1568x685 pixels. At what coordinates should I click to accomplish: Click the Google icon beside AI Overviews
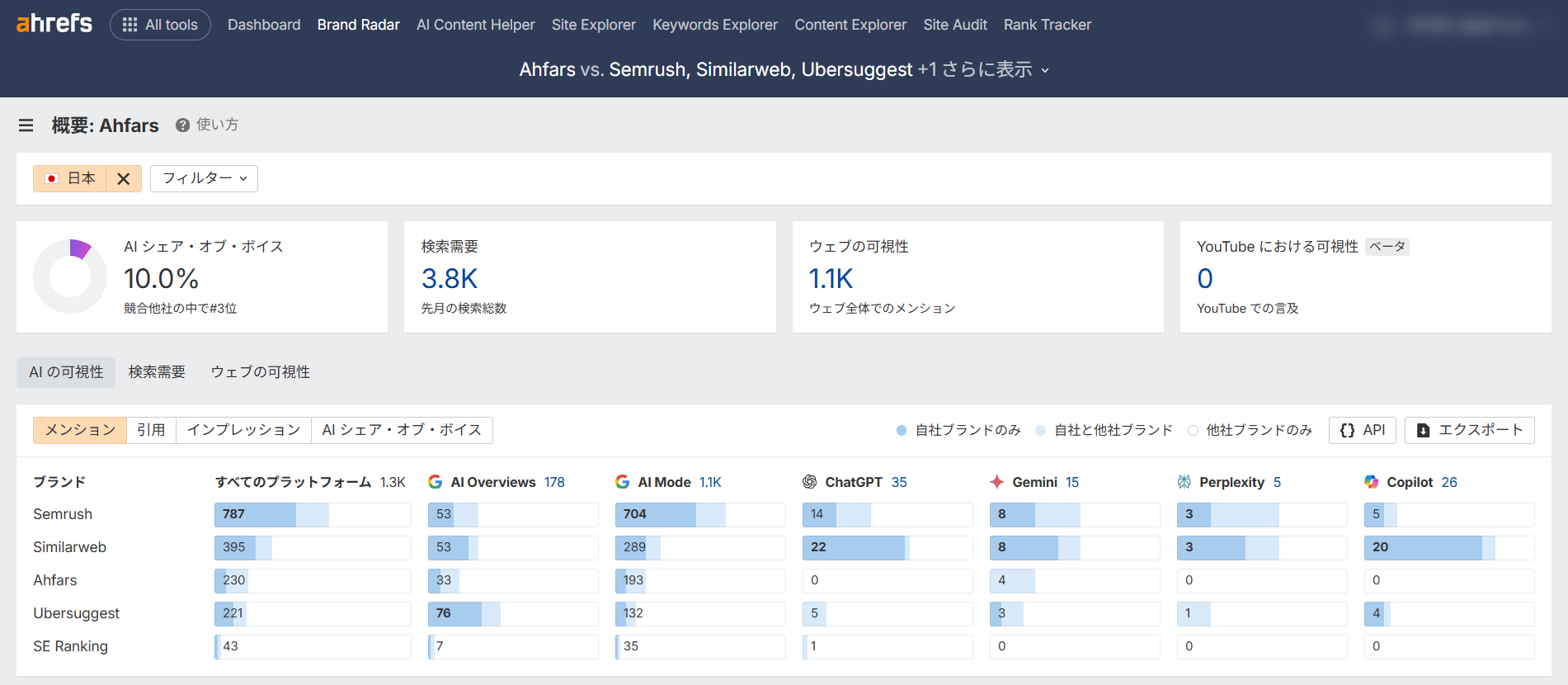click(436, 482)
